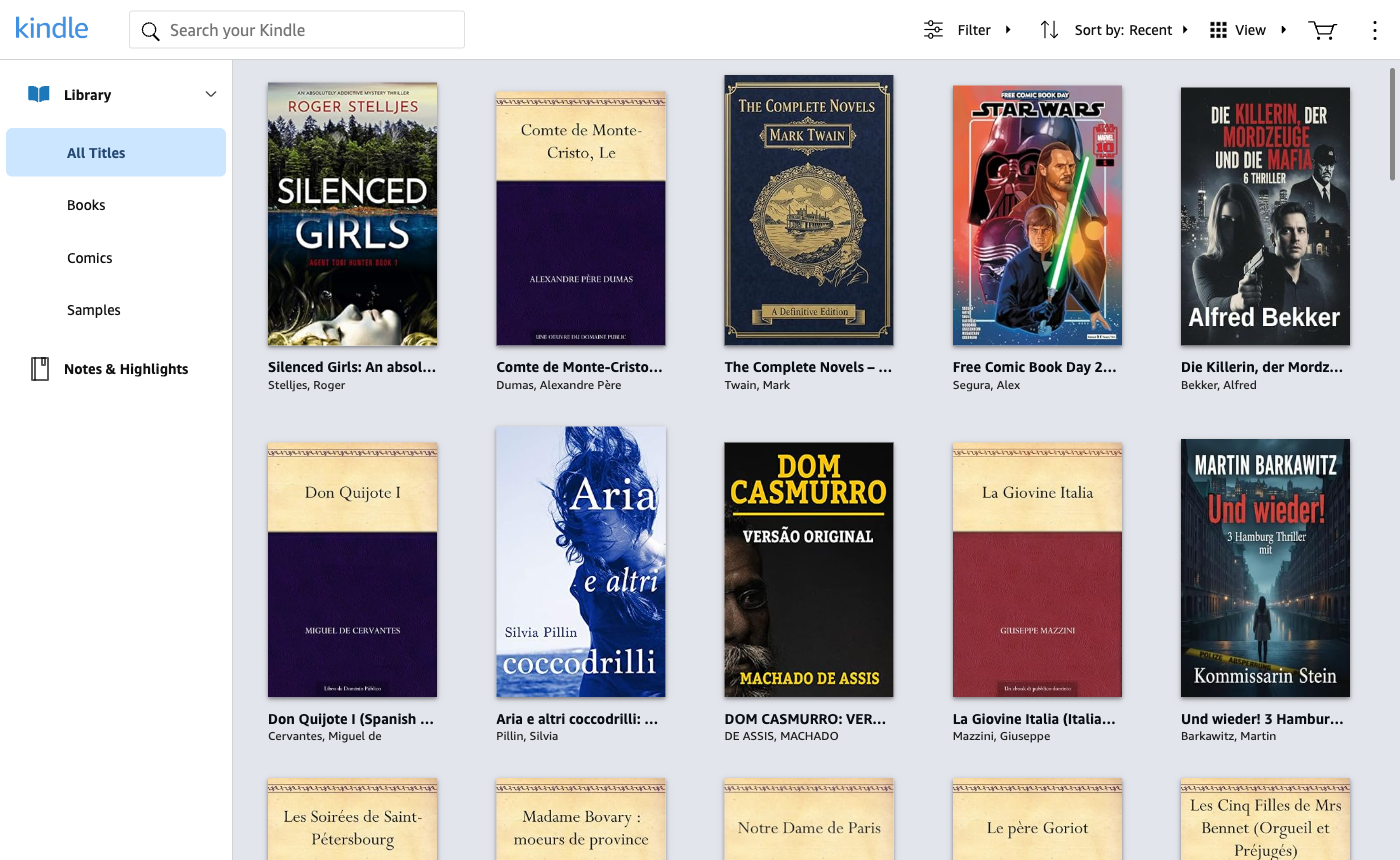Open The Complete Novels Mark Twain cover
Screen dimensions: 1400x860
[809, 210]
